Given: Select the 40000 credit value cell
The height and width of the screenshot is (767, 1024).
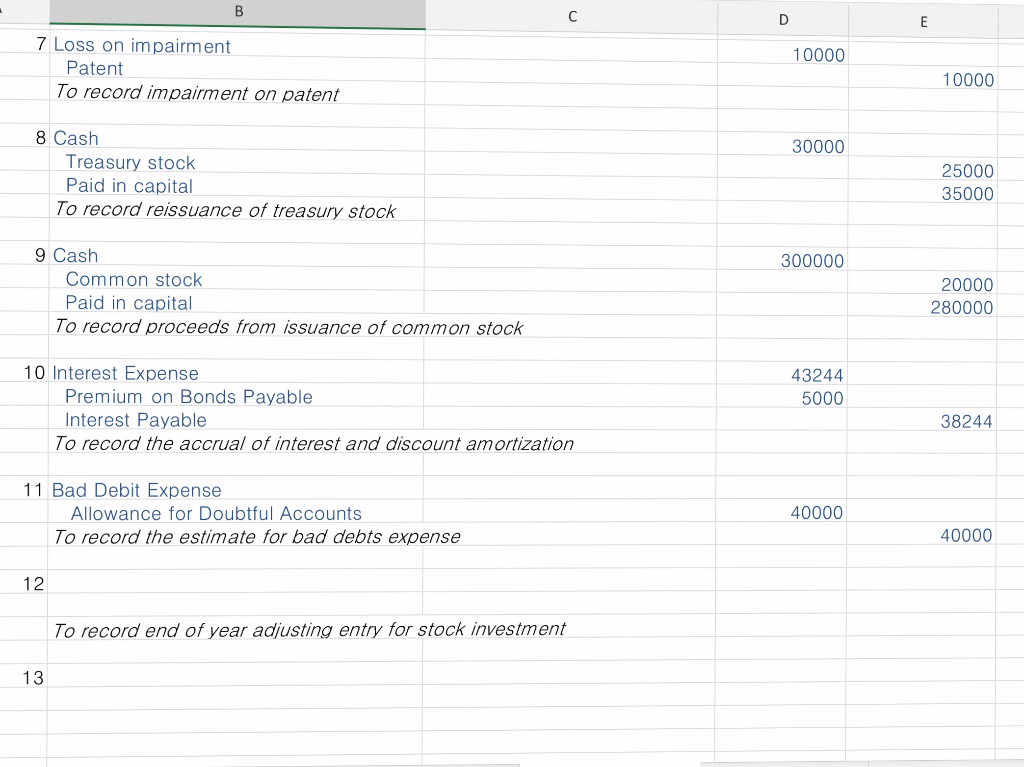Looking at the screenshot, I should click(x=966, y=536).
